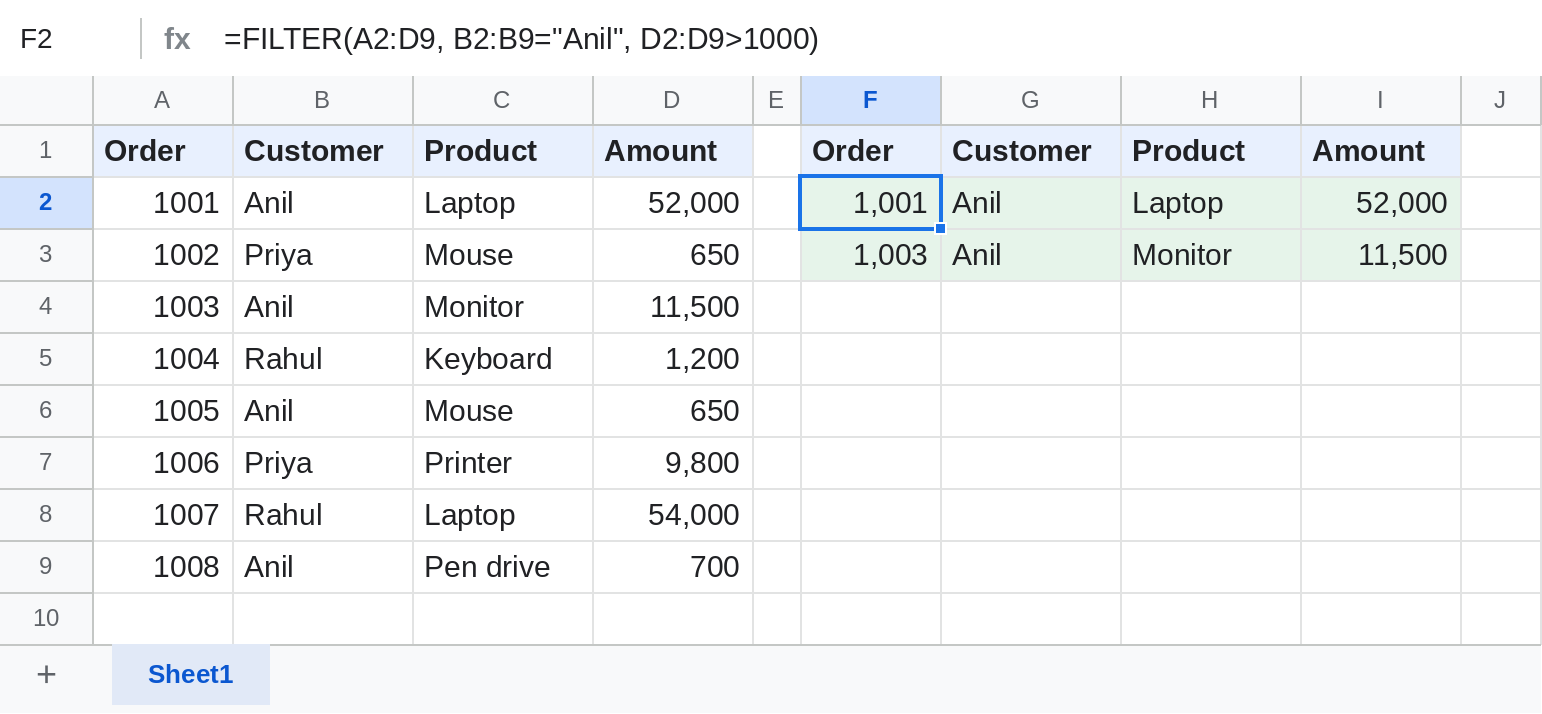1542x714 pixels.
Task: Select column B header
Action: (323, 100)
